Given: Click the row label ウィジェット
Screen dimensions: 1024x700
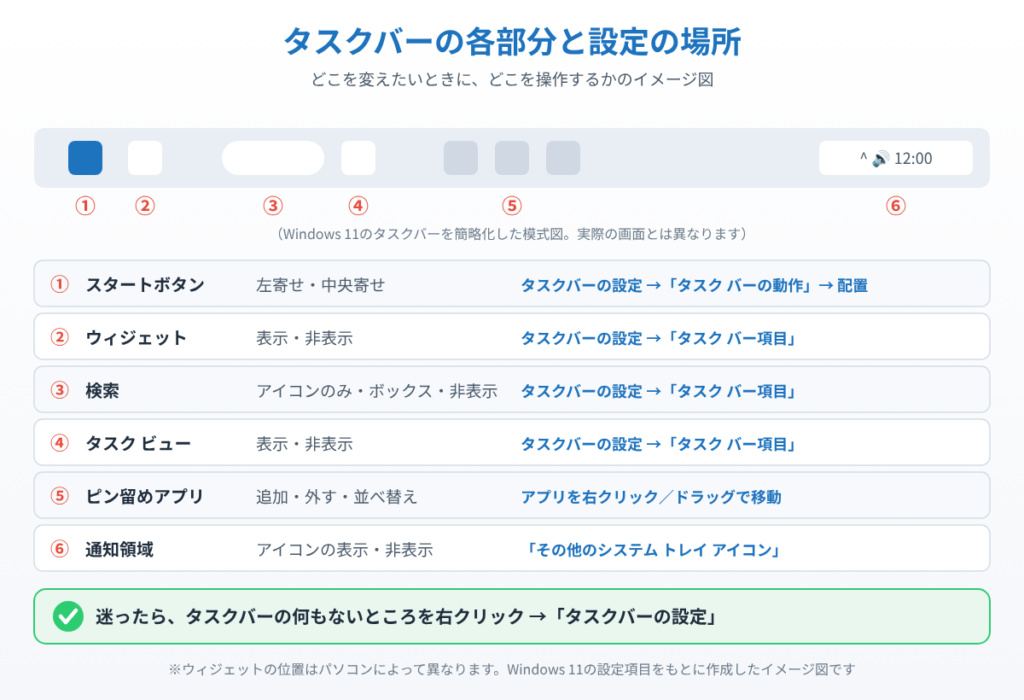Looking at the screenshot, I should [x=136, y=338].
